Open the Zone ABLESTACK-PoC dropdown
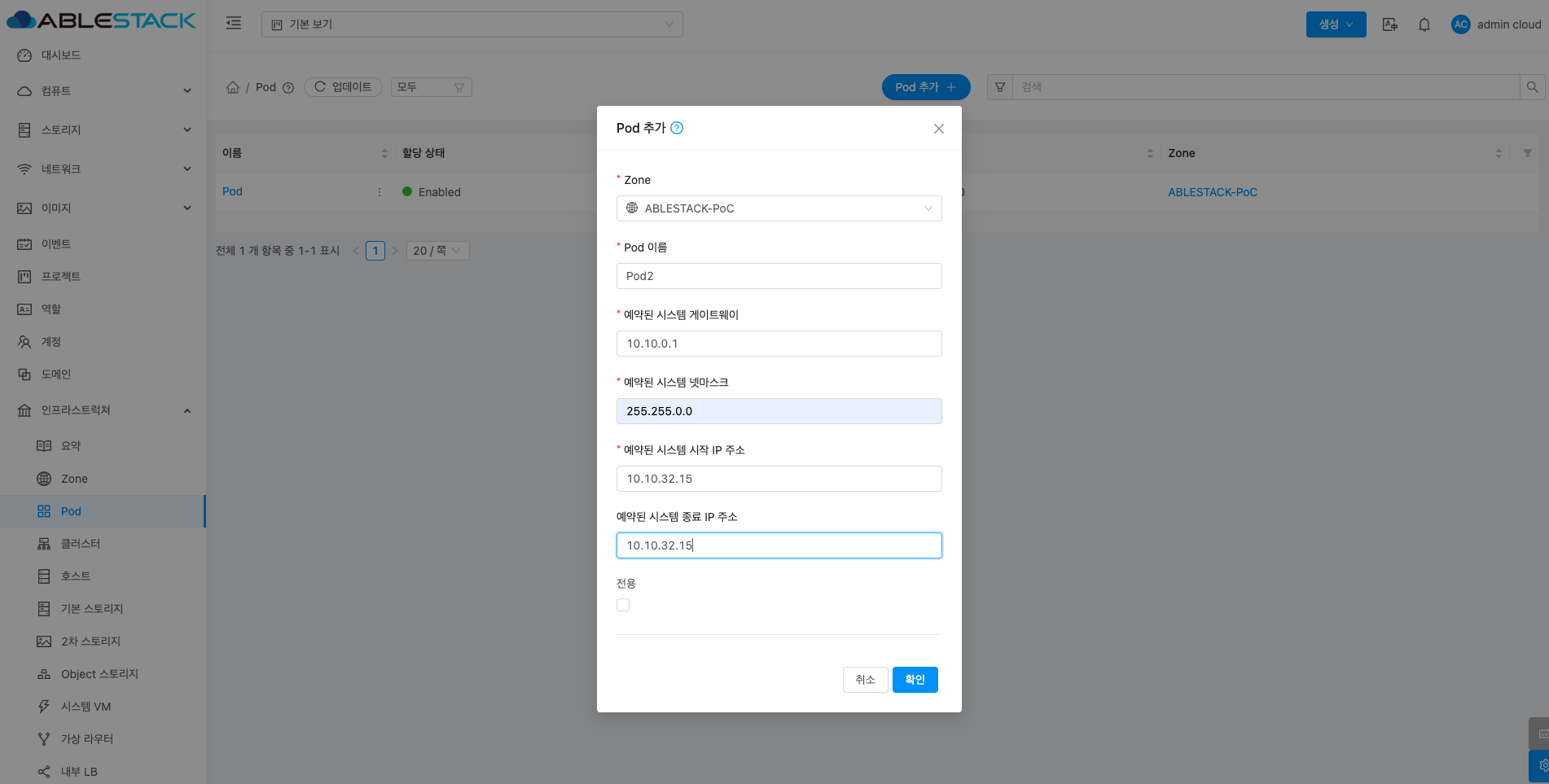1549x784 pixels. pos(779,208)
